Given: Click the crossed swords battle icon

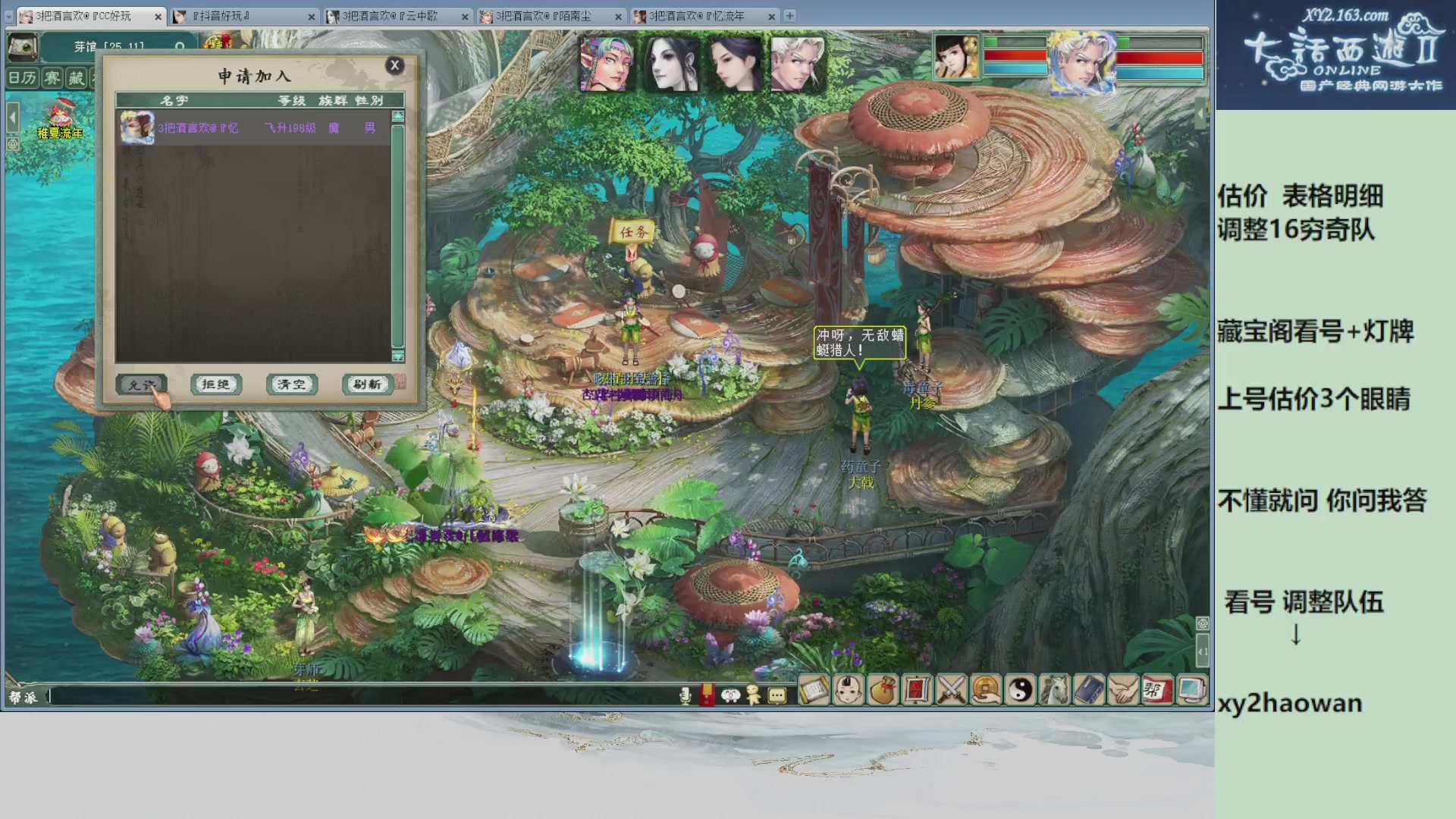Looking at the screenshot, I should [952, 691].
